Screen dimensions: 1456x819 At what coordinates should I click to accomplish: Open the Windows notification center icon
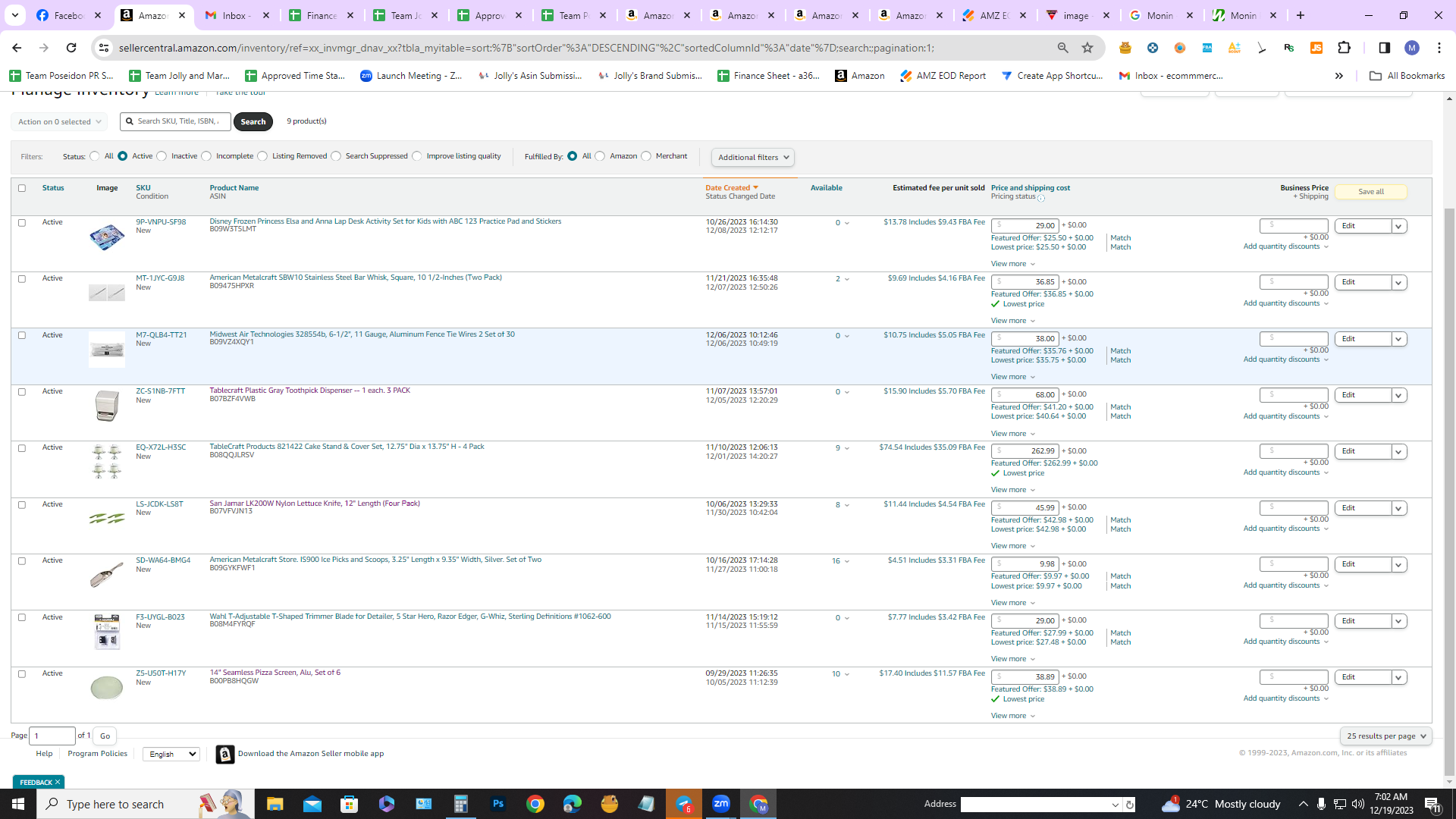click(1432, 804)
